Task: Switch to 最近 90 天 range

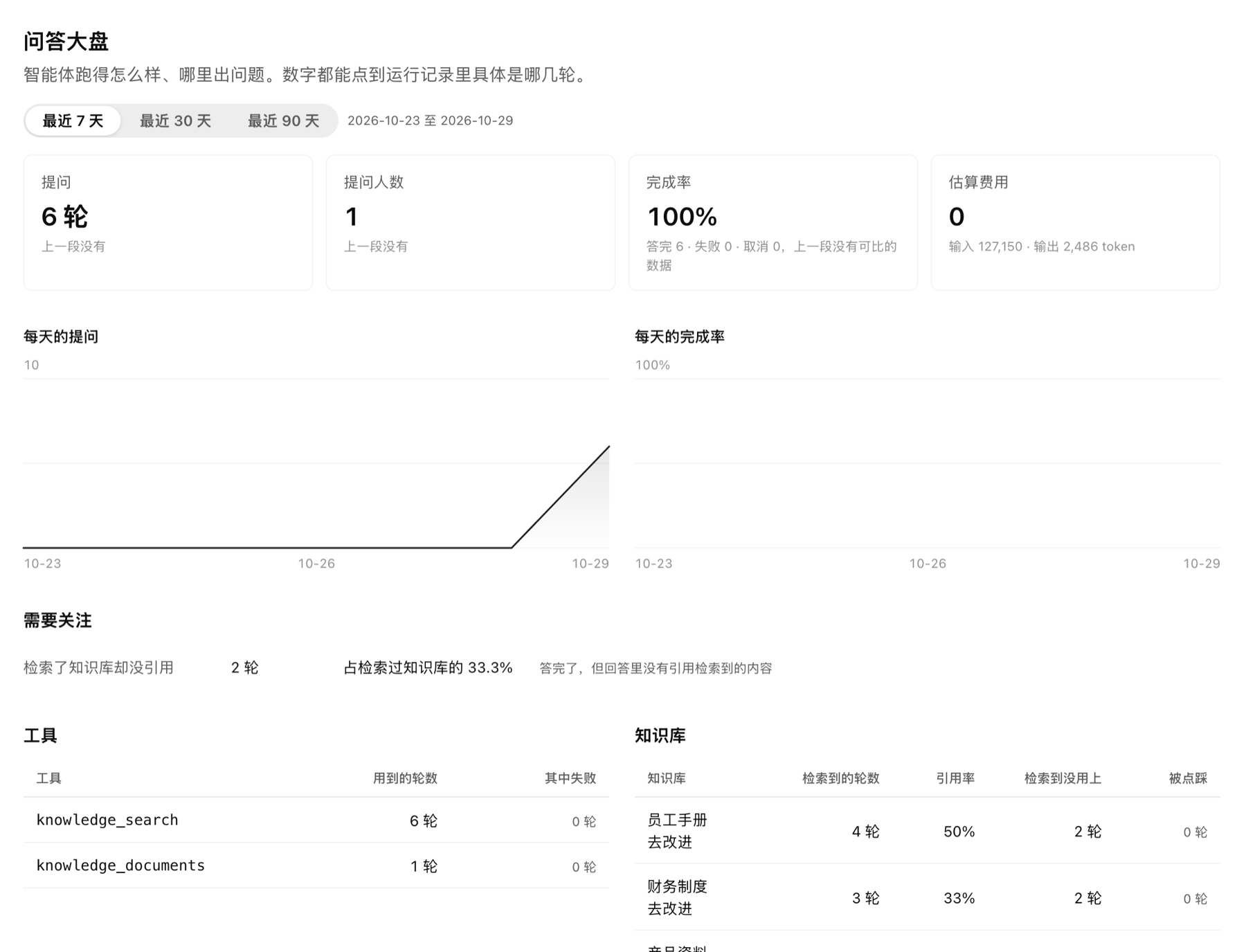Action: point(283,120)
